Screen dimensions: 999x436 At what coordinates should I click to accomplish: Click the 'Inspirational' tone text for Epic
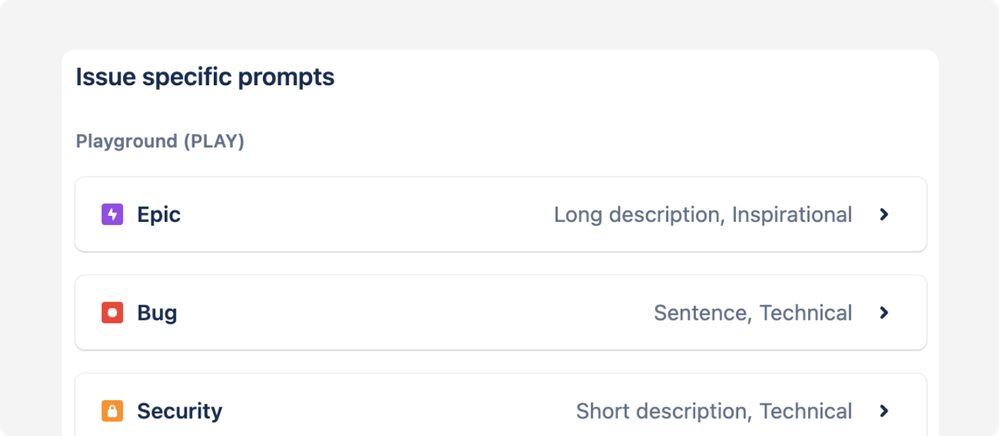[792, 214]
